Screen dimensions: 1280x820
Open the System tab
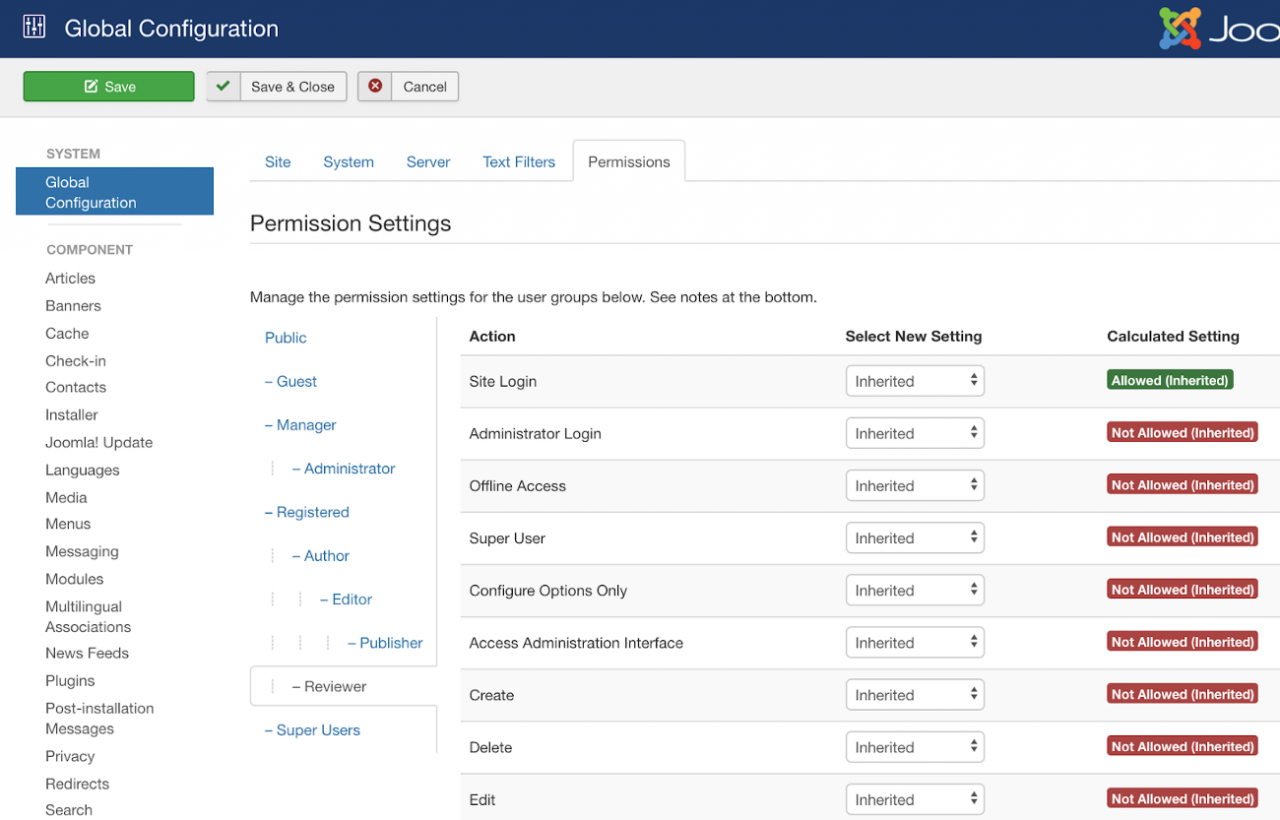click(348, 162)
